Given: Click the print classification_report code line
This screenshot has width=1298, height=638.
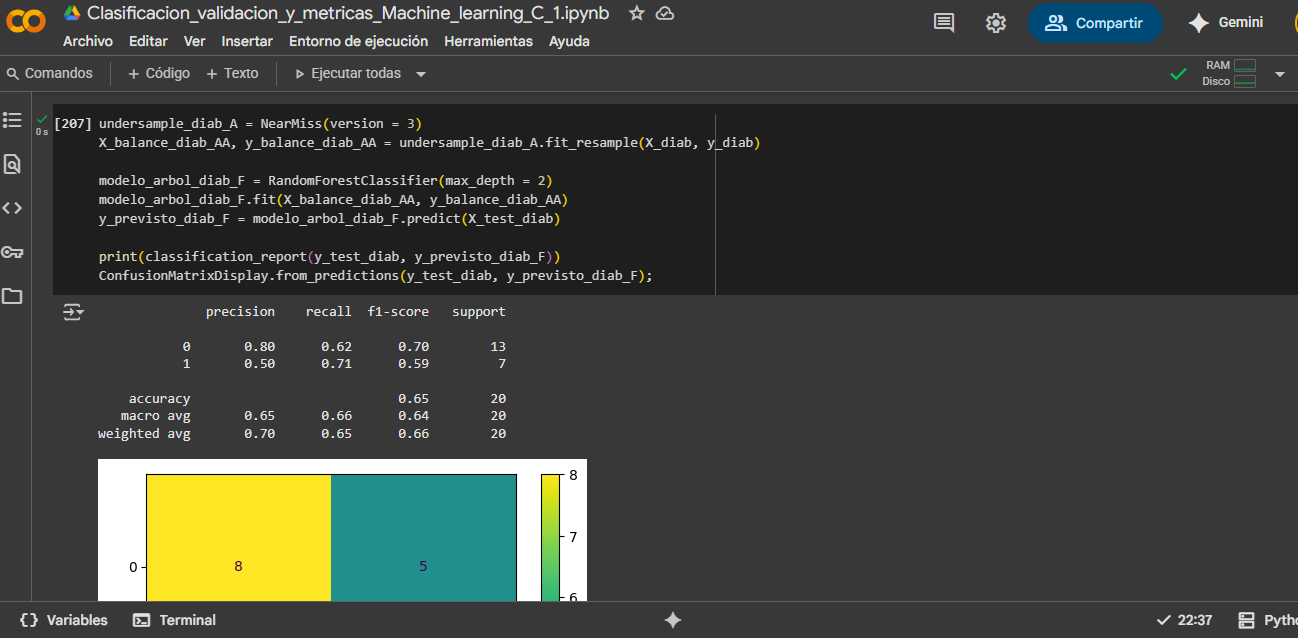Looking at the screenshot, I should (x=329, y=257).
